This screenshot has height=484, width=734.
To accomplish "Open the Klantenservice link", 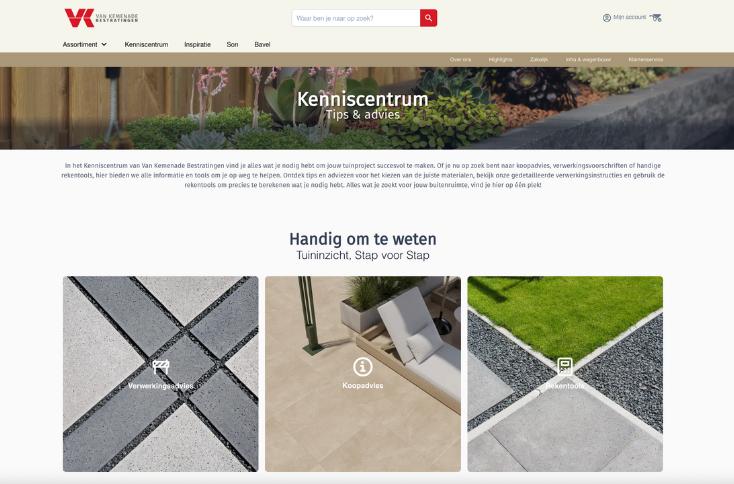I will click(x=646, y=59).
